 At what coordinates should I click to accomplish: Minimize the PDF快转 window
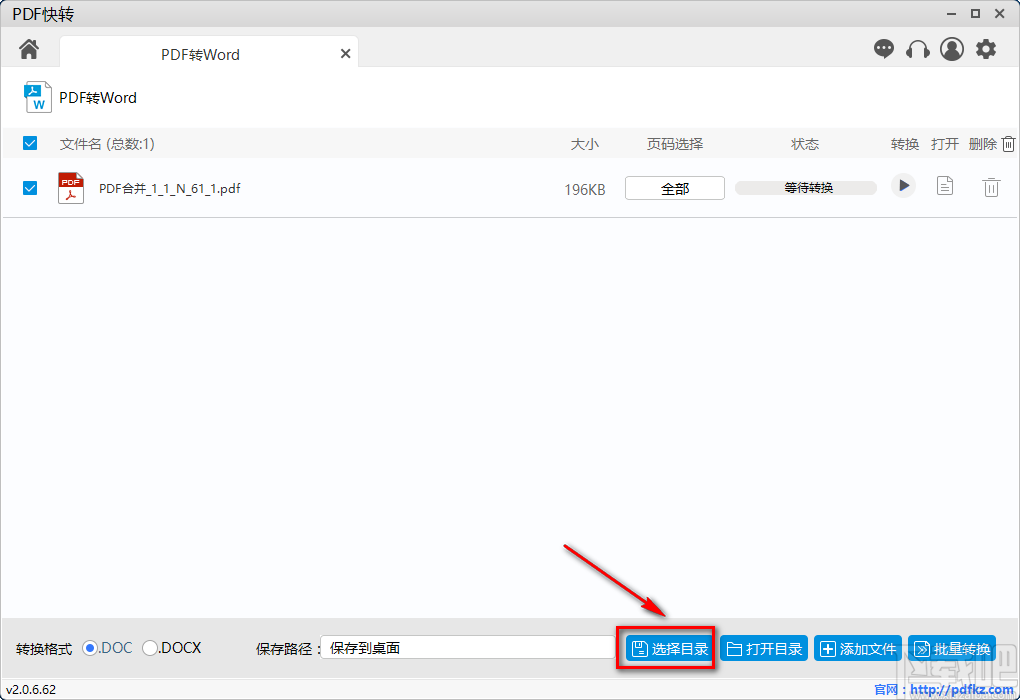951,14
